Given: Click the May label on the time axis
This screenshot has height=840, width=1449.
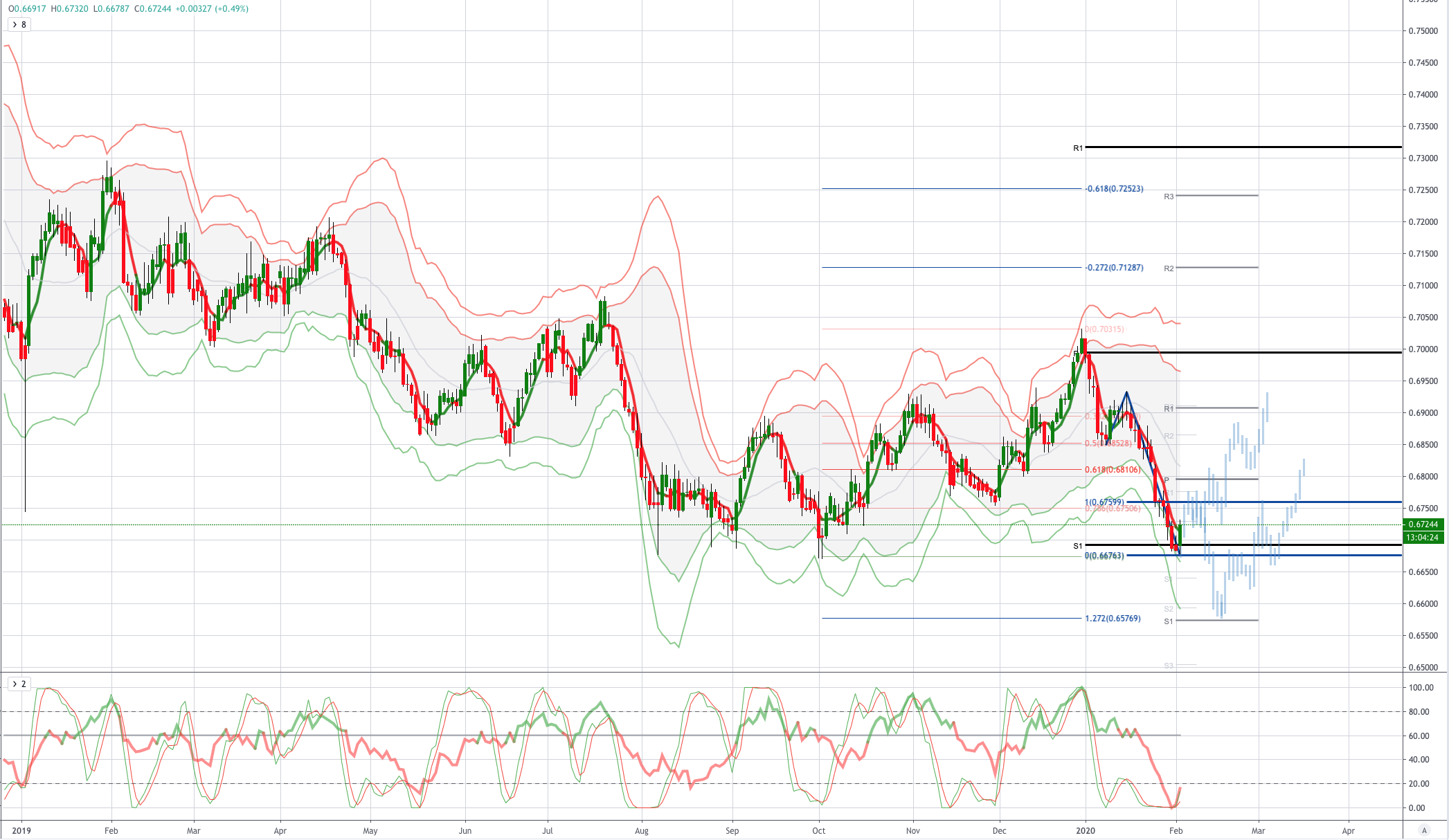Looking at the screenshot, I should pos(370,831).
